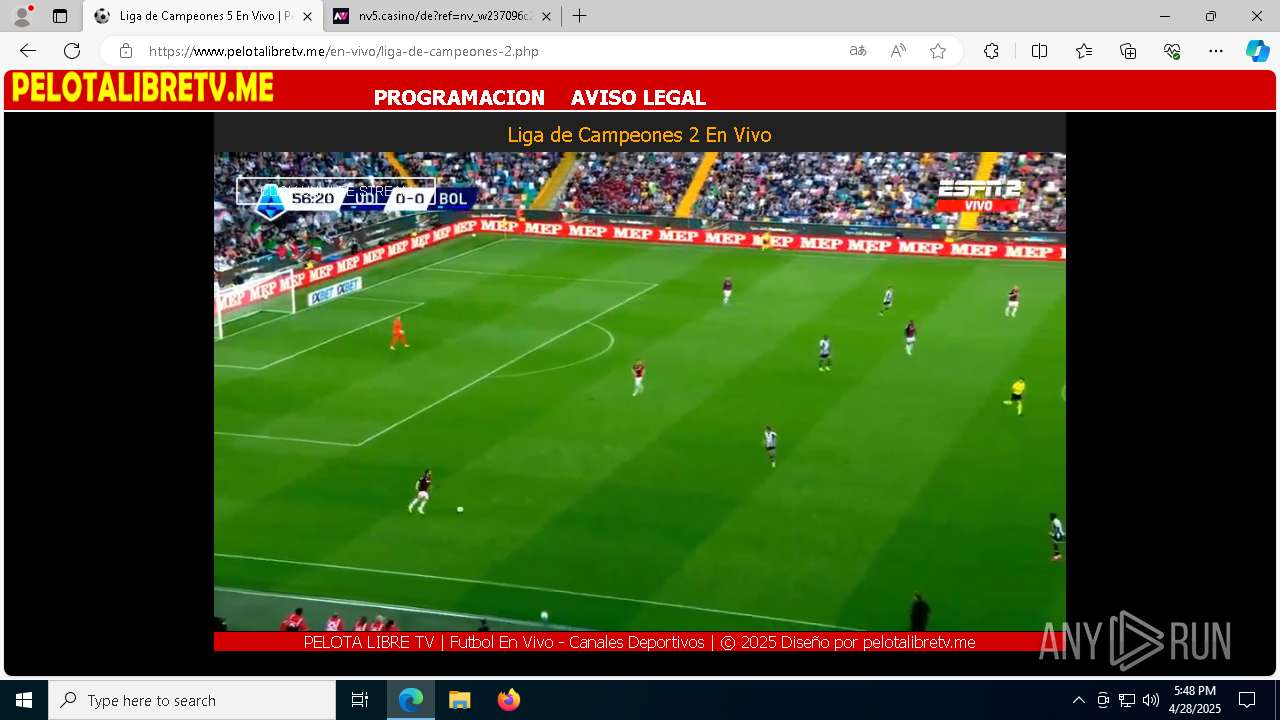Click the address bar URL
This screenshot has width=1280, height=720.
344,51
